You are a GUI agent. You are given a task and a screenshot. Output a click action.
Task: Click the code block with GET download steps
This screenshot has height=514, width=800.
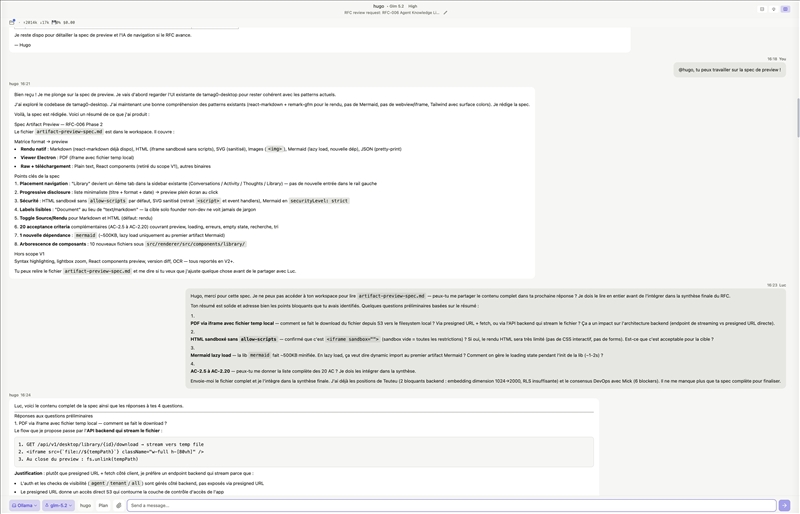click(x=304, y=452)
